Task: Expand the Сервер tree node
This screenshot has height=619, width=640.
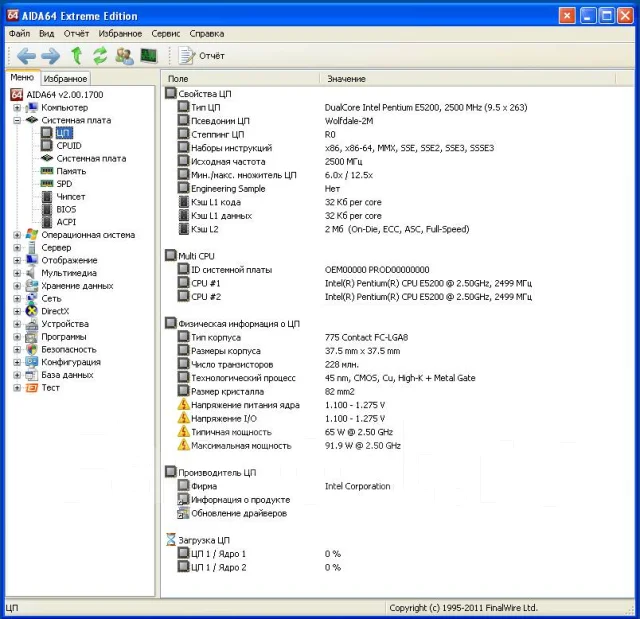Action: click(17, 248)
